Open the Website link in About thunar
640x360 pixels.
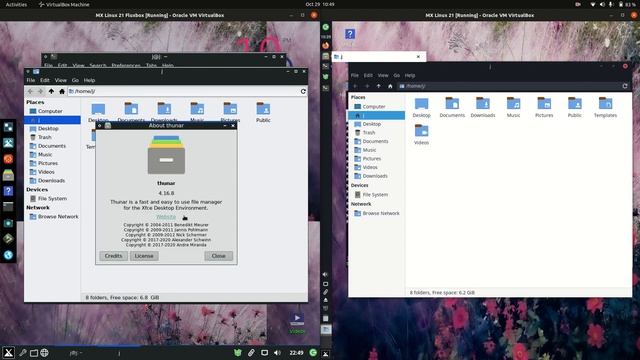[166, 217]
